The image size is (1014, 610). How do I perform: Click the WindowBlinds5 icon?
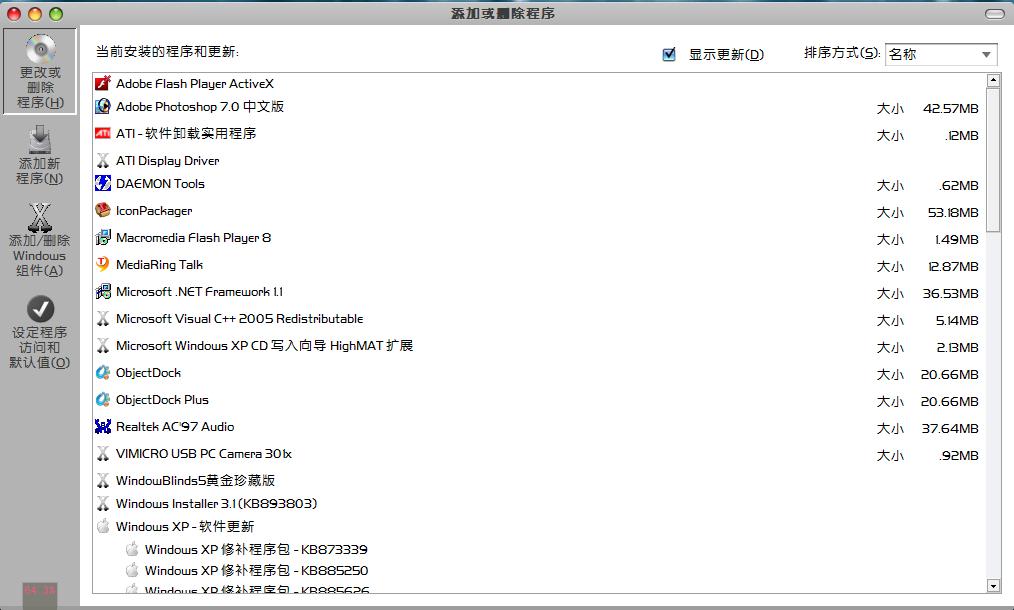(x=103, y=481)
